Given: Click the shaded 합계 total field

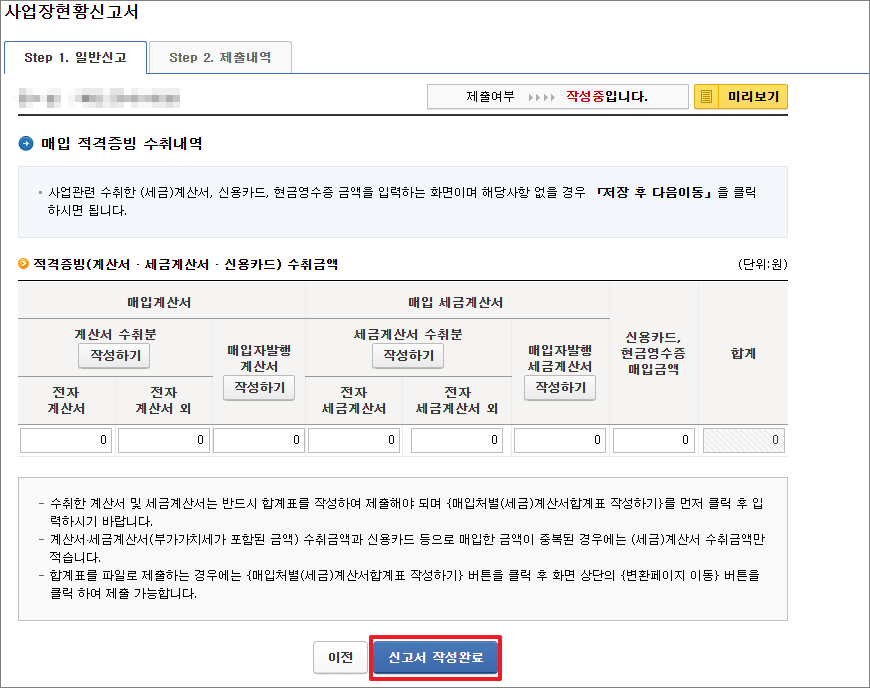Looking at the screenshot, I should point(743,440).
